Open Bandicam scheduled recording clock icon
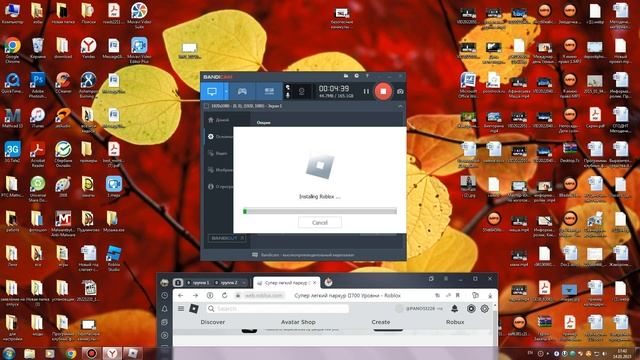The width and height of the screenshot is (640, 360). [356, 76]
